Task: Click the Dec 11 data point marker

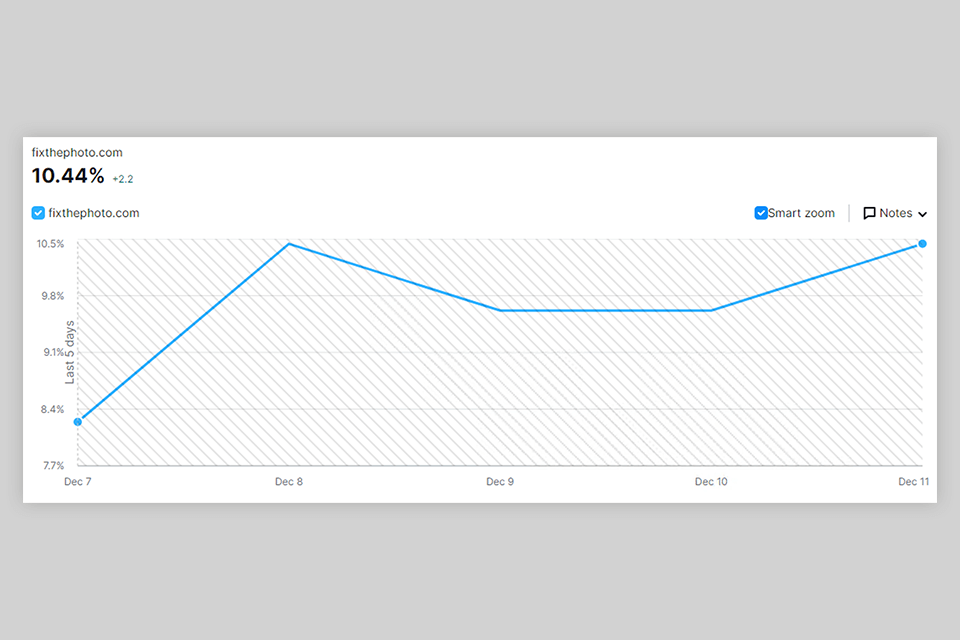Action: click(x=922, y=244)
